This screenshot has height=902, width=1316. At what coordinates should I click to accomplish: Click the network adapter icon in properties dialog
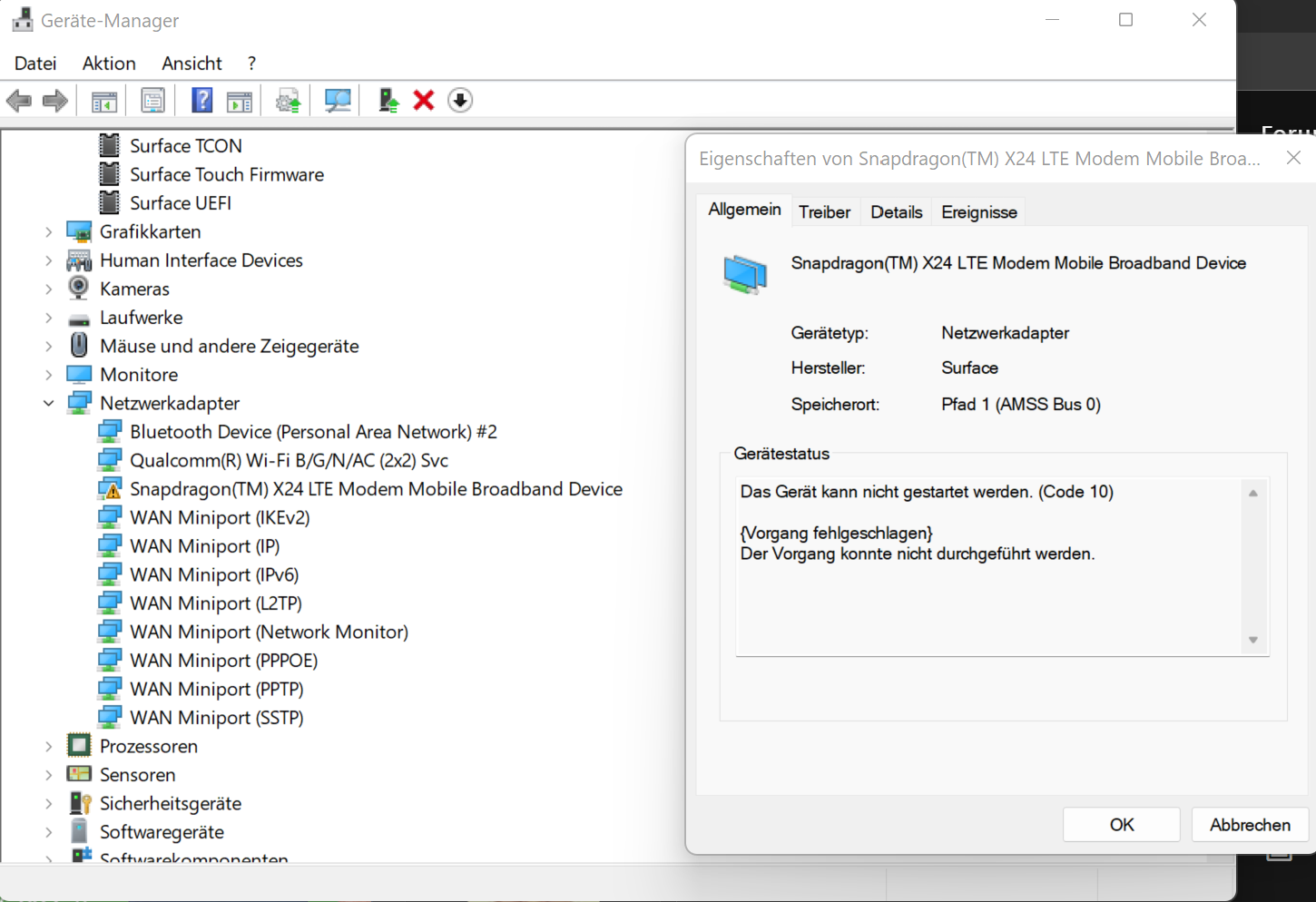click(745, 274)
